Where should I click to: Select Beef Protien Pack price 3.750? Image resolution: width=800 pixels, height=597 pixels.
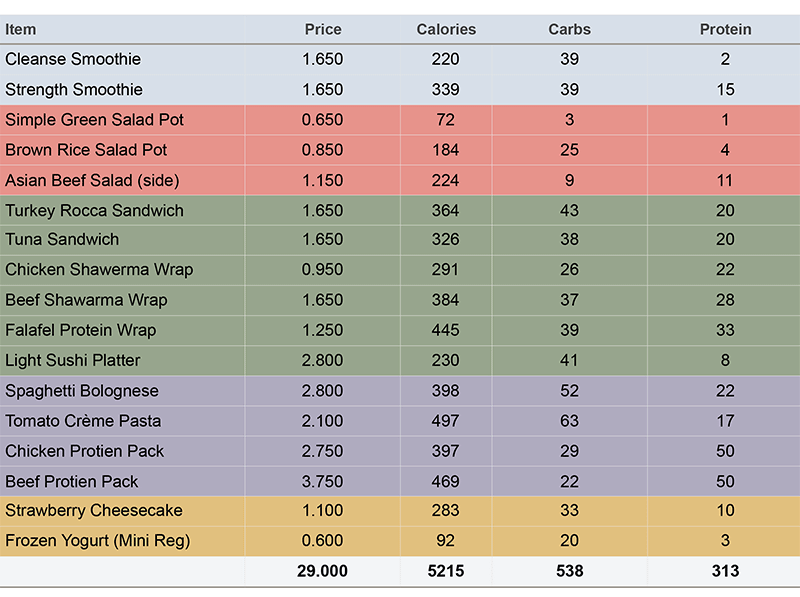click(322, 482)
